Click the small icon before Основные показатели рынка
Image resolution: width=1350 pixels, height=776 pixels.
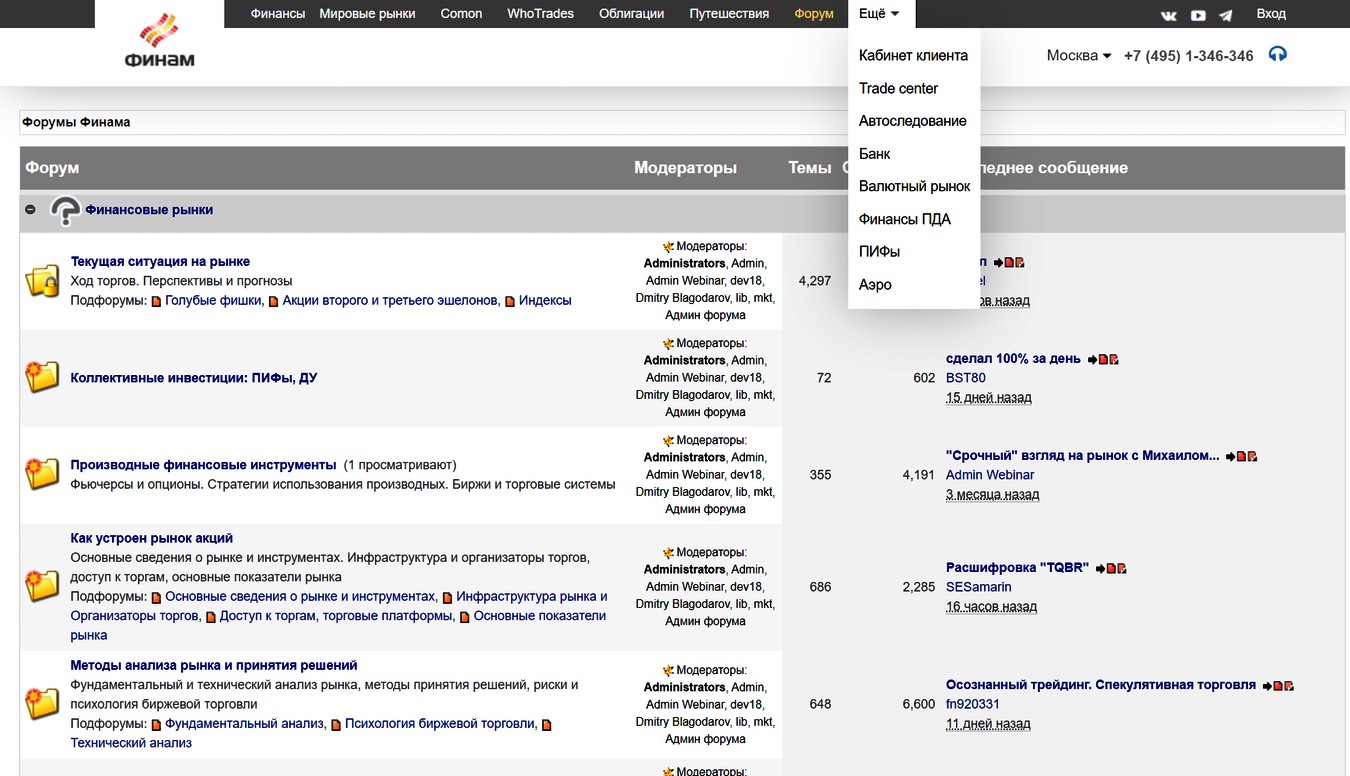(465, 617)
